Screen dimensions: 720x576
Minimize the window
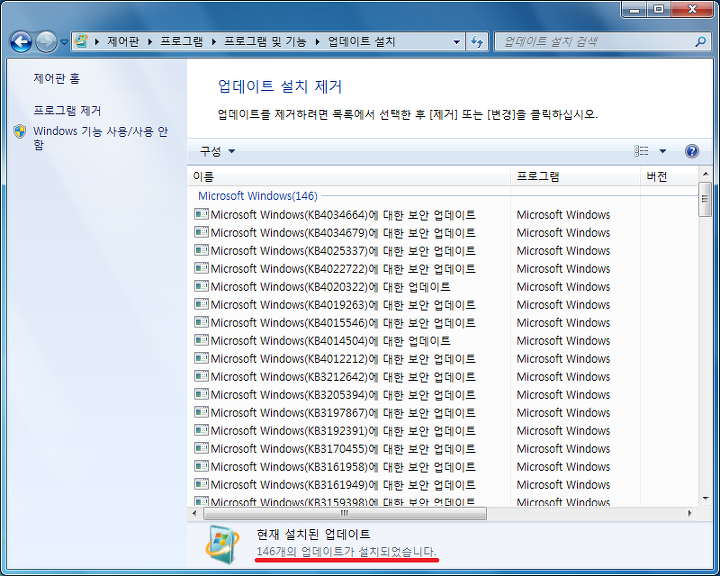coord(635,9)
